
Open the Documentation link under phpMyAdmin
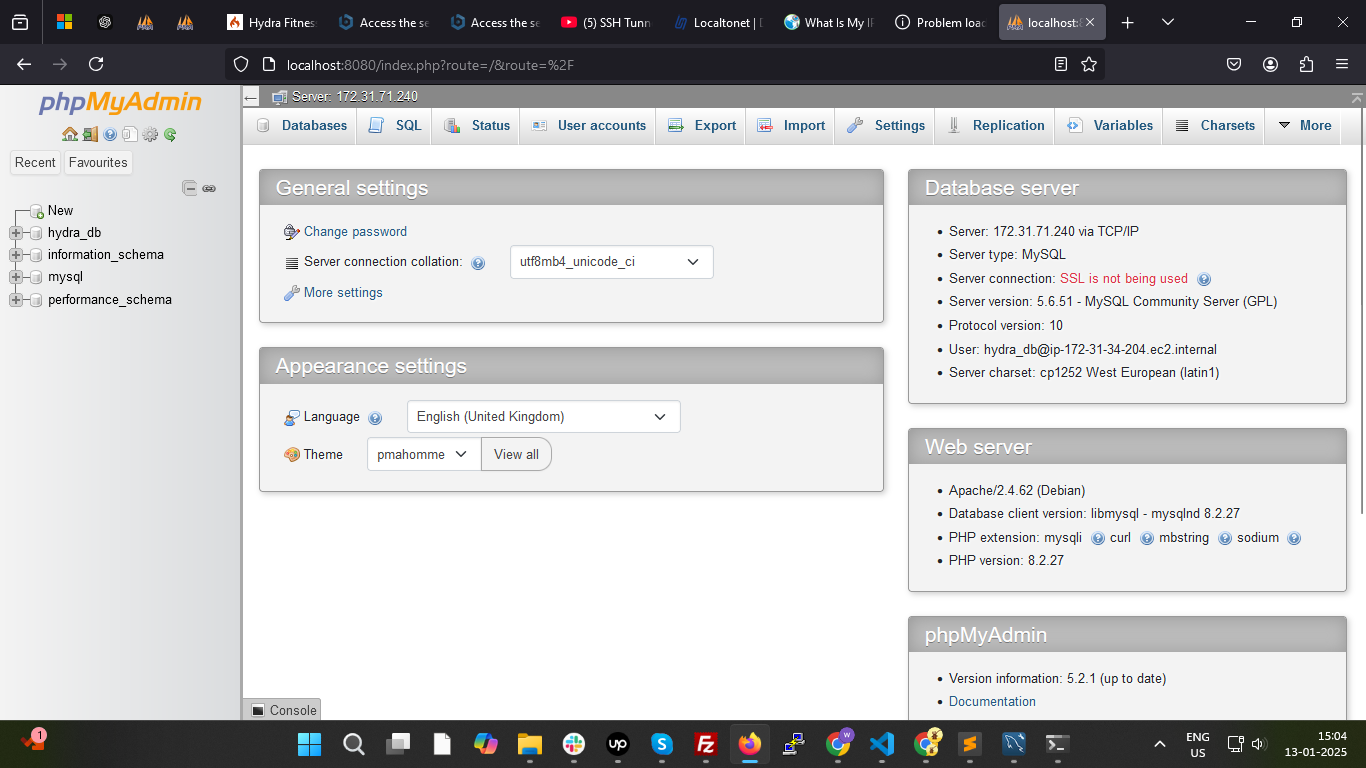[x=992, y=702]
